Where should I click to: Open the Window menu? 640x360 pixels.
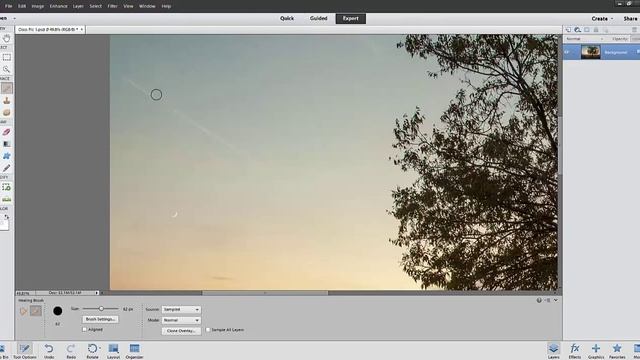[147, 6]
